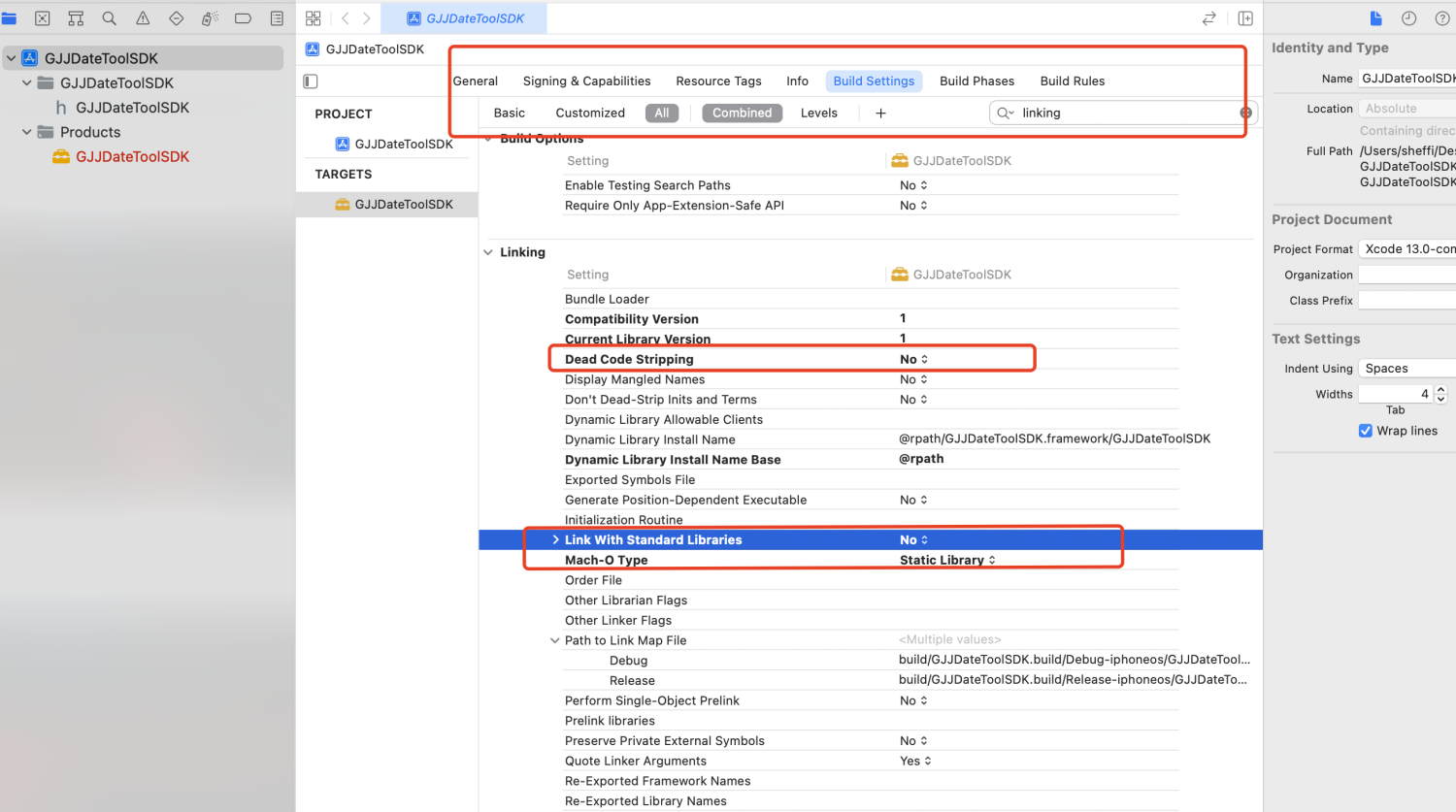Select the GJJDateToolSDK.h header file

coord(122,108)
